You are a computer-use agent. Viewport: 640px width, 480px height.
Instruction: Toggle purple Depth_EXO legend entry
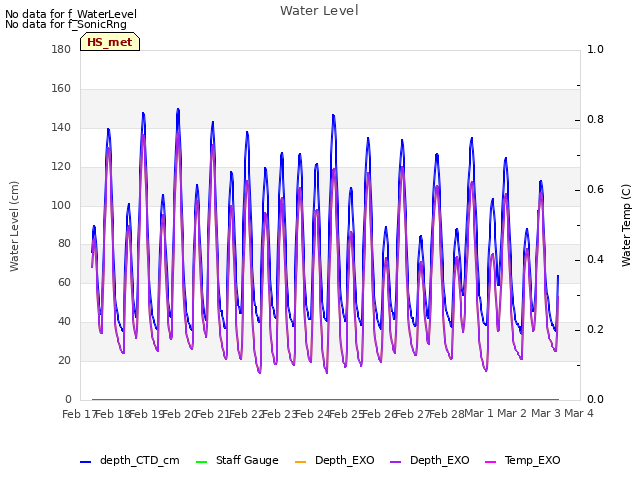429,460
